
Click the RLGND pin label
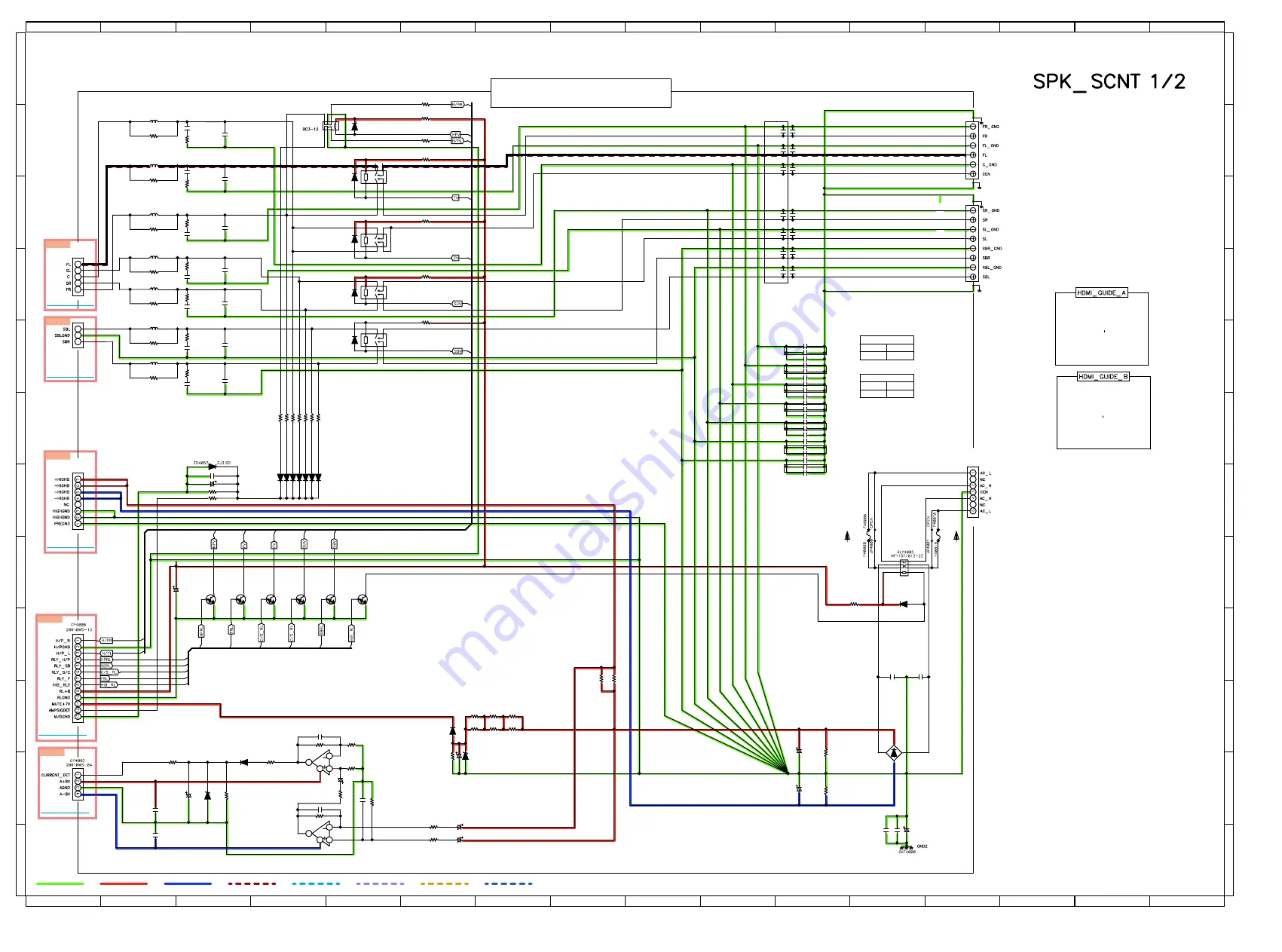click(63, 697)
